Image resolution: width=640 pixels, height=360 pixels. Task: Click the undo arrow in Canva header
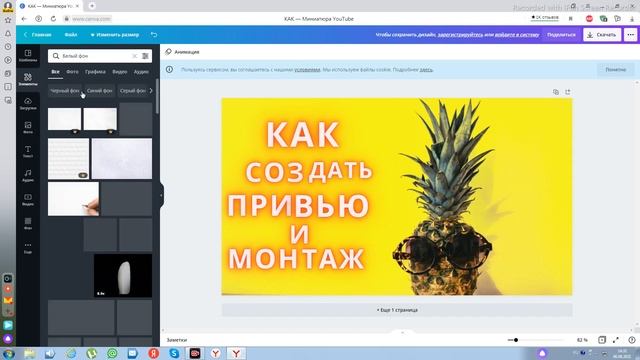154,35
